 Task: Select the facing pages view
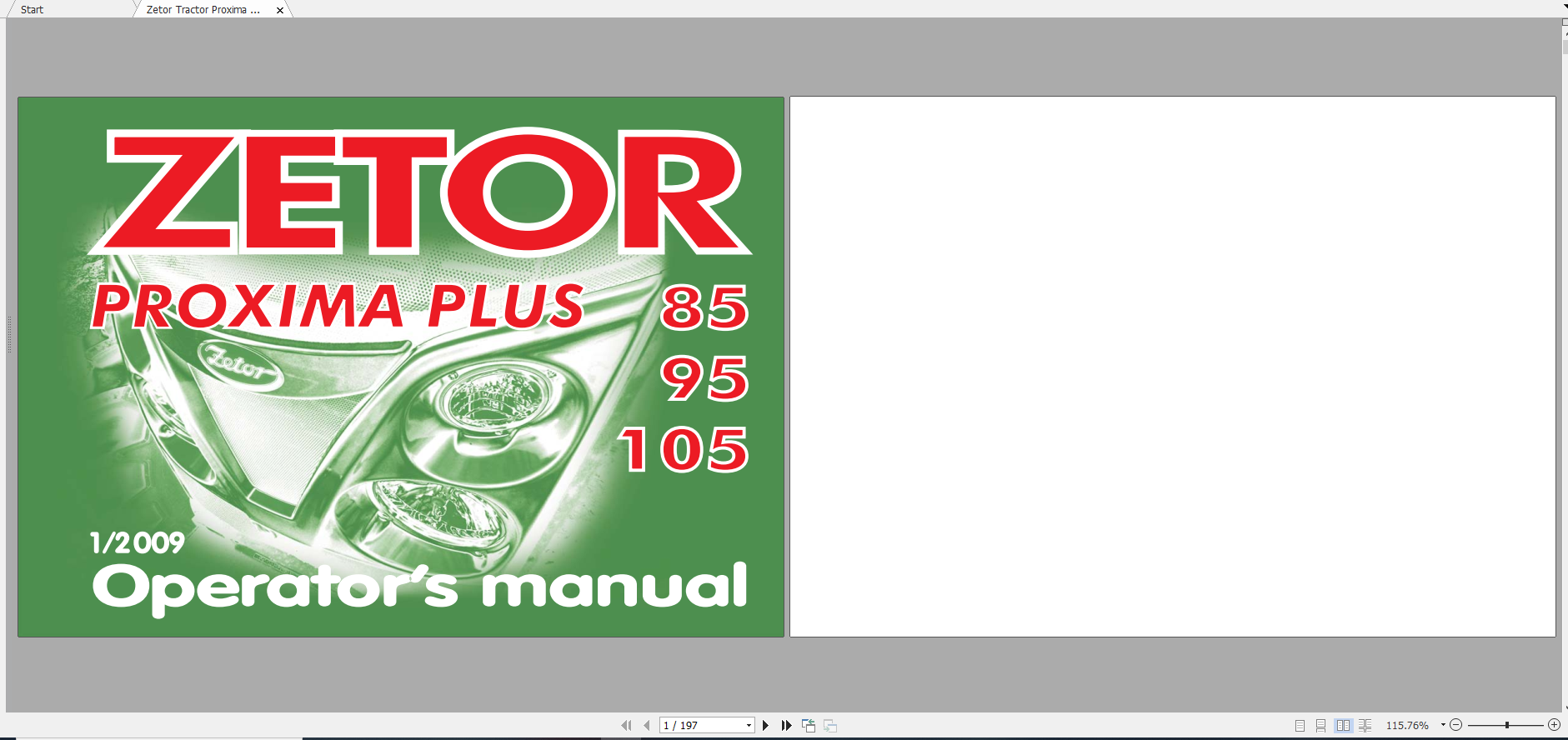coord(1343,726)
